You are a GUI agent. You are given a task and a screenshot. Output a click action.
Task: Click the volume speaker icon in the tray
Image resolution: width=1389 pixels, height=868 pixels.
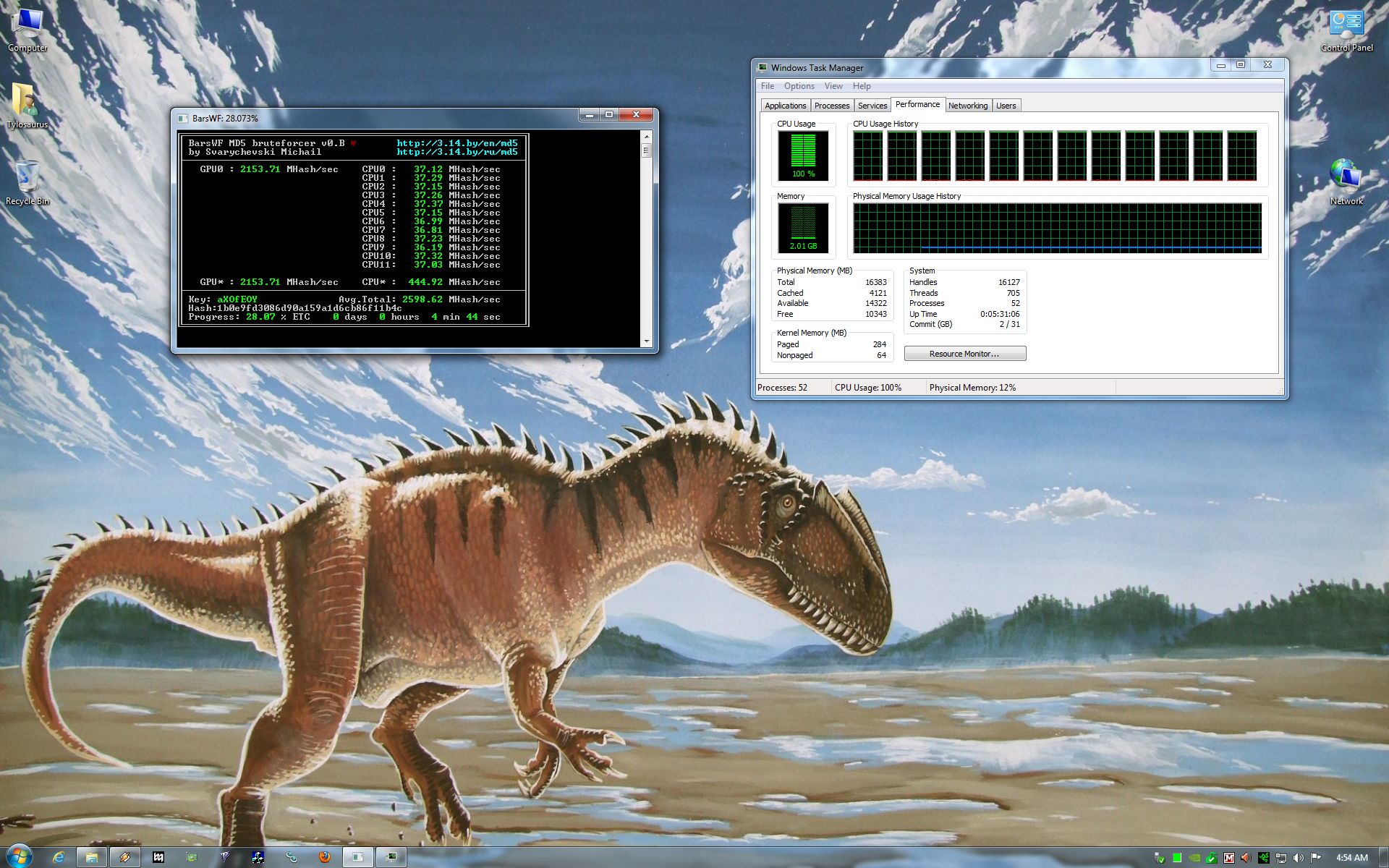1298,858
